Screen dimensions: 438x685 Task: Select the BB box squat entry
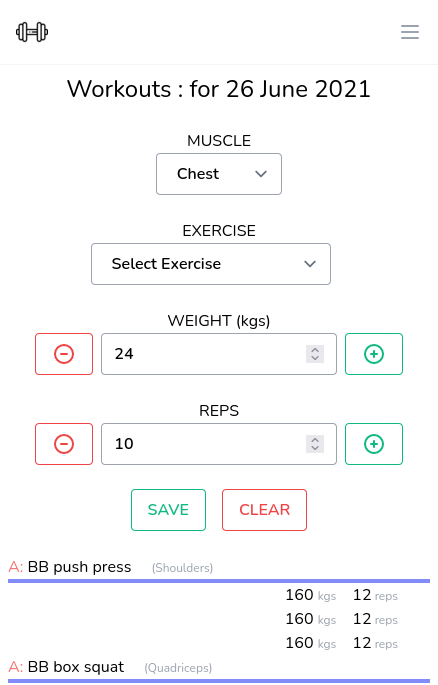point(76,667)
